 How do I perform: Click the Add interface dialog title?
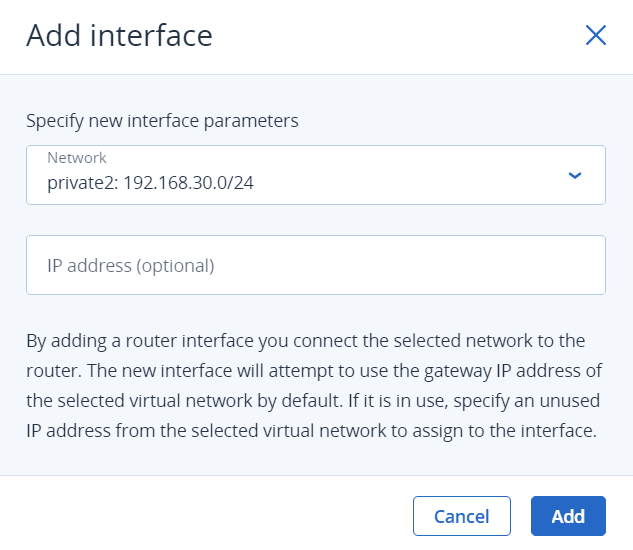tap(119, 36)
